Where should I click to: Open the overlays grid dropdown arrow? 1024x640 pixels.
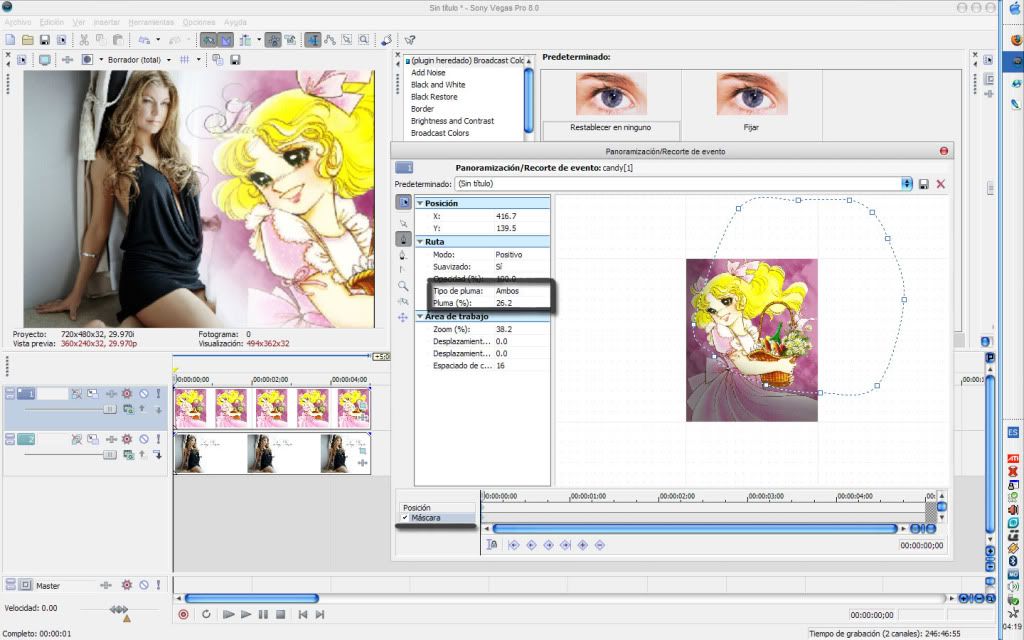coord(199,59)
